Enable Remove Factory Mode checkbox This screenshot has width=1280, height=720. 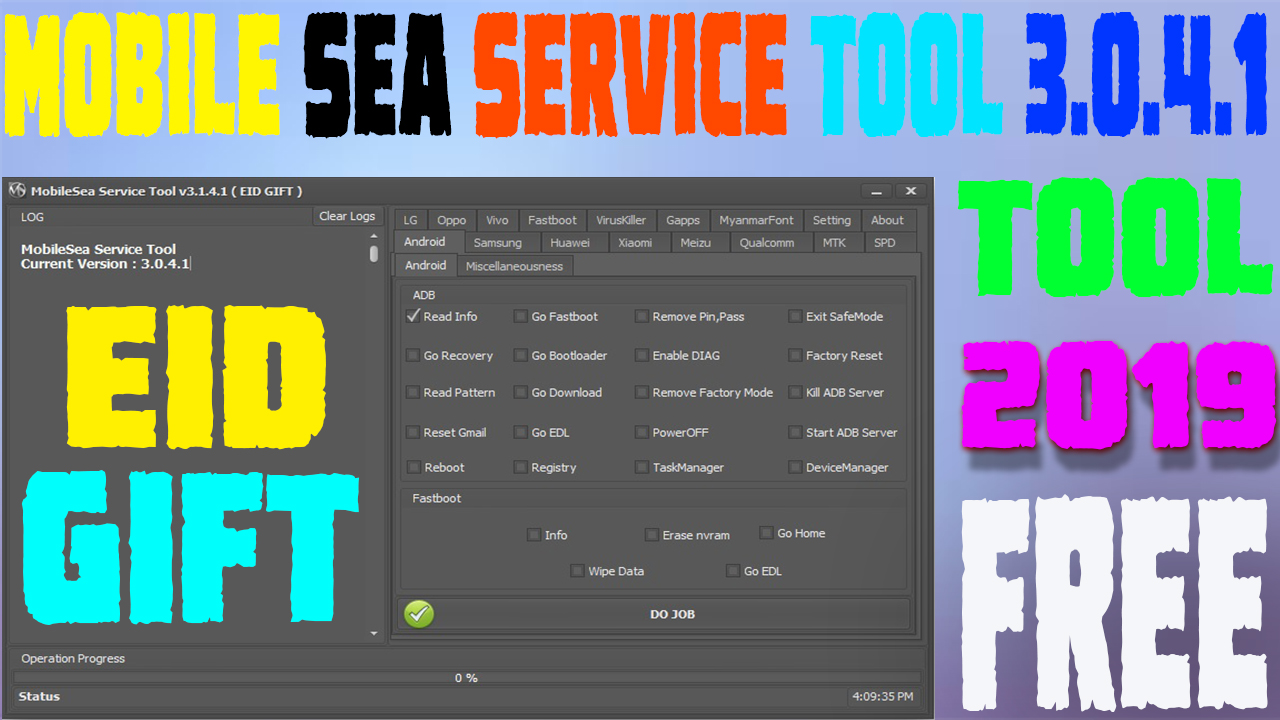click(x=642, y=392)
